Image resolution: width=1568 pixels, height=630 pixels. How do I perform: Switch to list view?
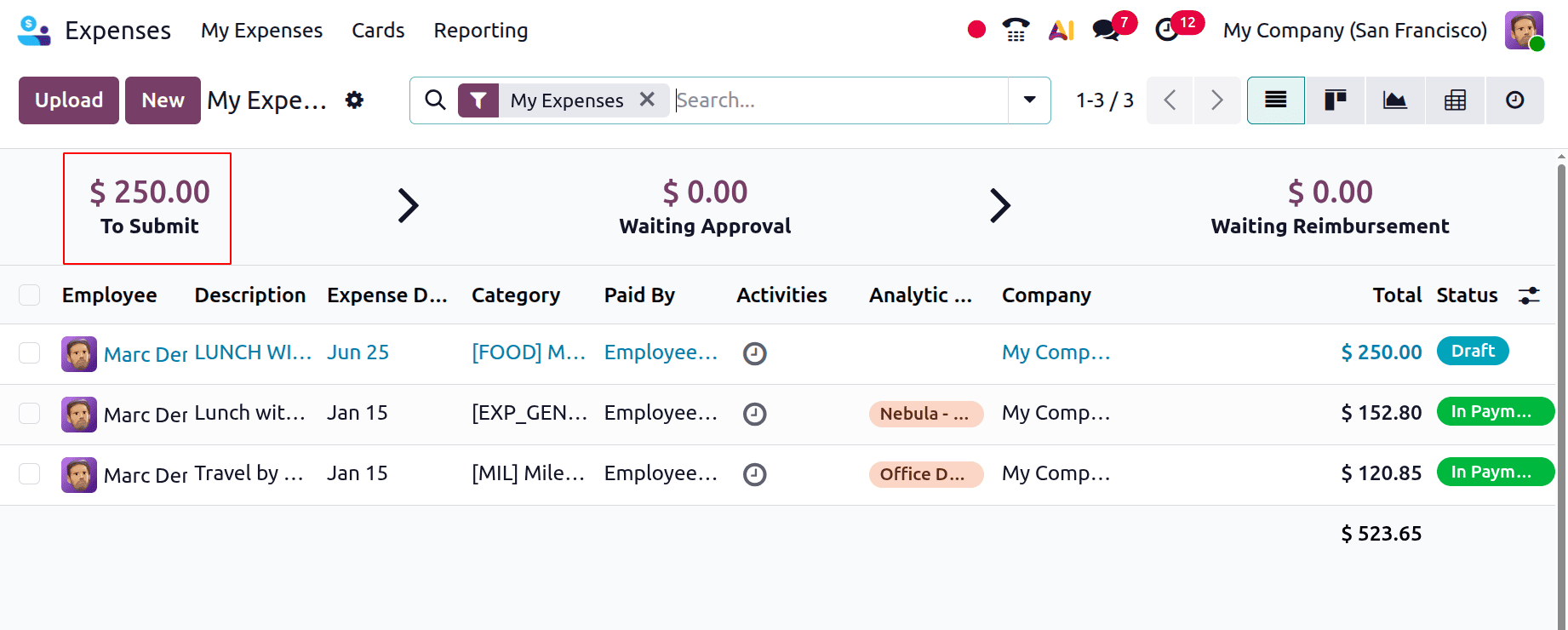[1275, 100]
